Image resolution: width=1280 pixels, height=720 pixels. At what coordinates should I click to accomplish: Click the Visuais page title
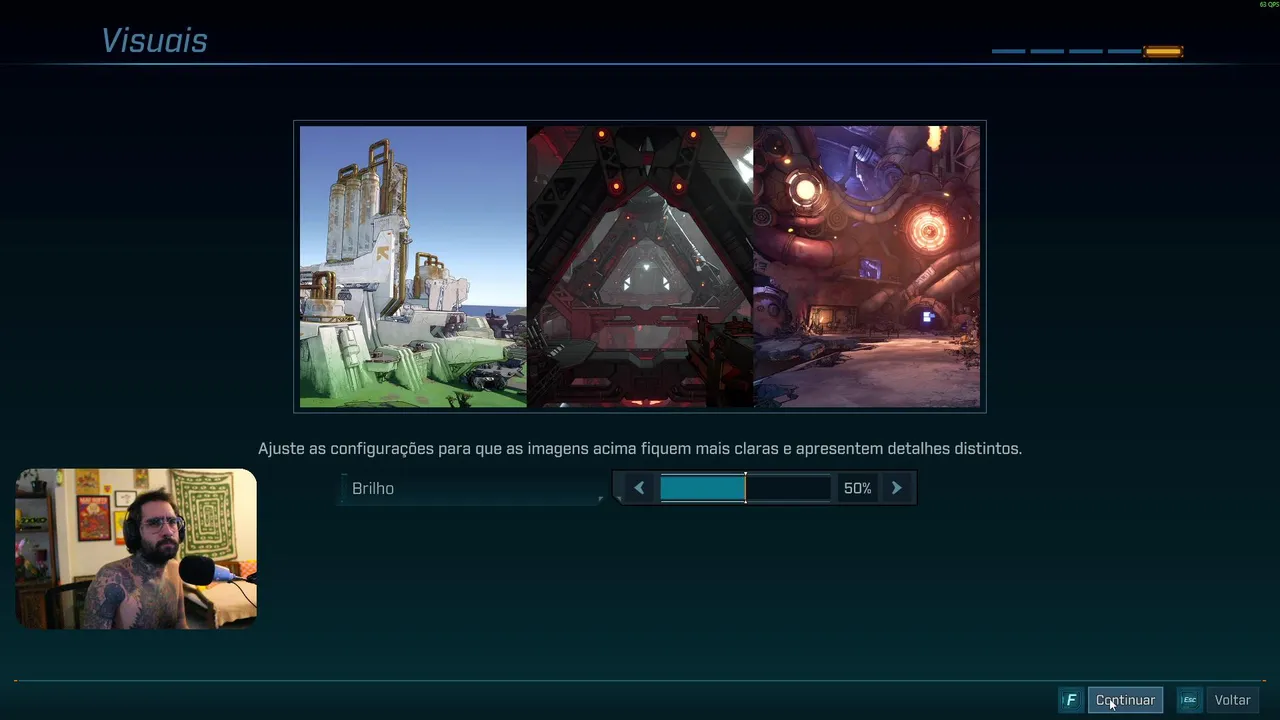[154, 41]
